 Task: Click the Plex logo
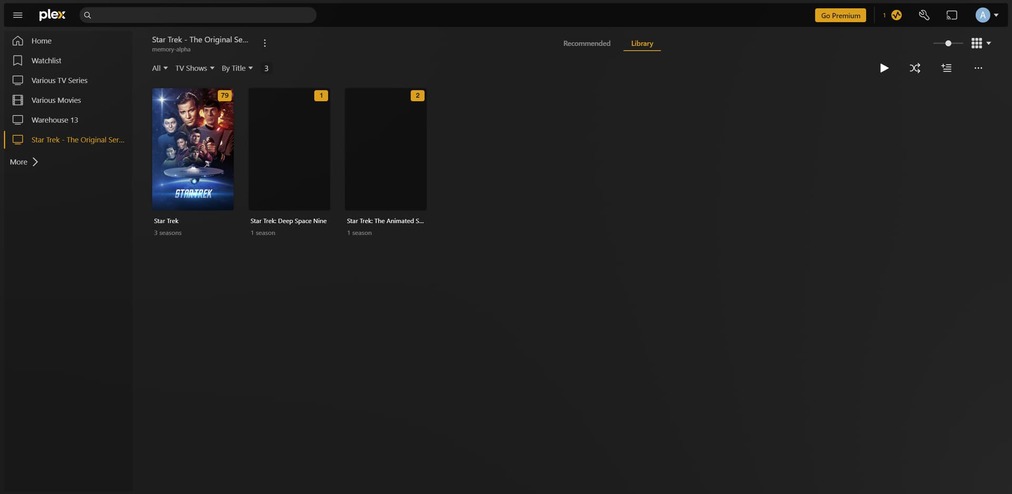(x=52, y=15)
